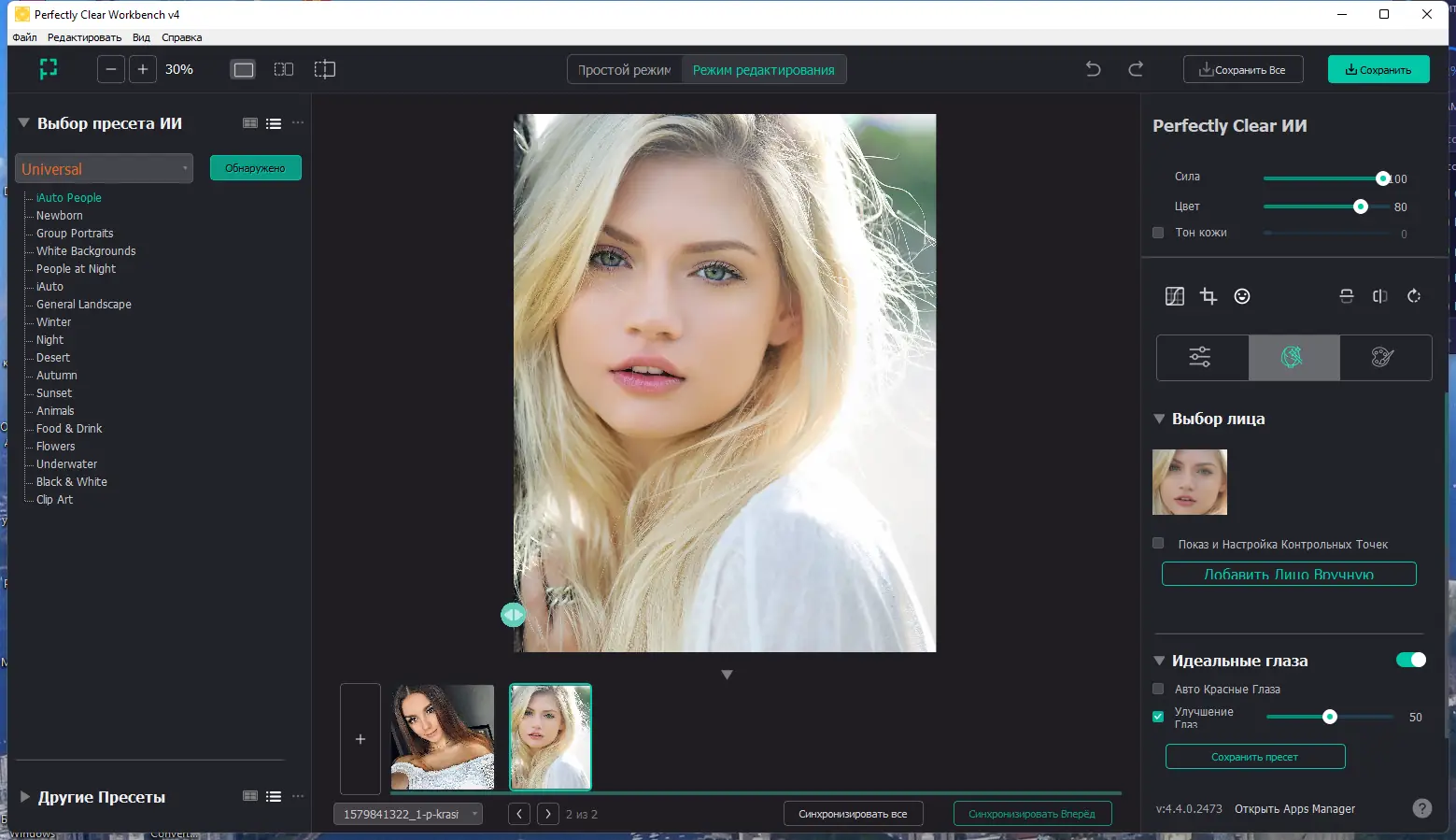Click the Обнаружено button

tap(255, 168)
